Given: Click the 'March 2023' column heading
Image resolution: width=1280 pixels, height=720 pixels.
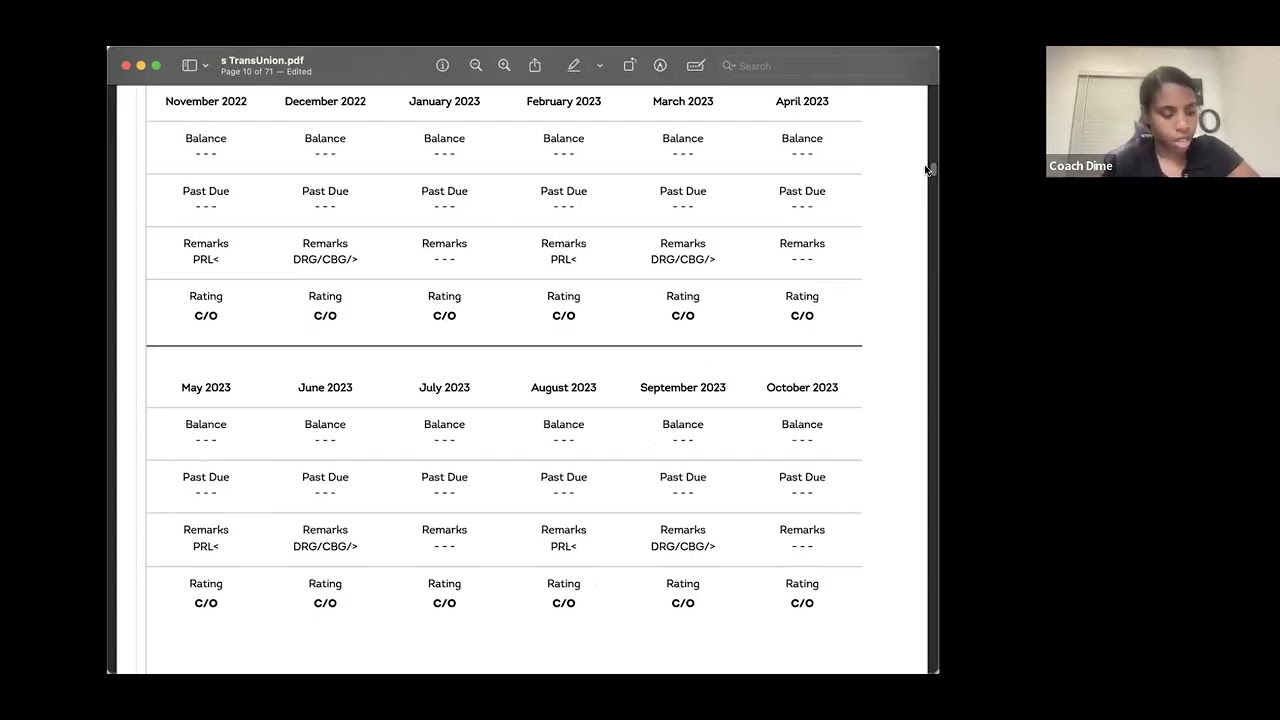Looking at the screenshot, I should point(683,101).
